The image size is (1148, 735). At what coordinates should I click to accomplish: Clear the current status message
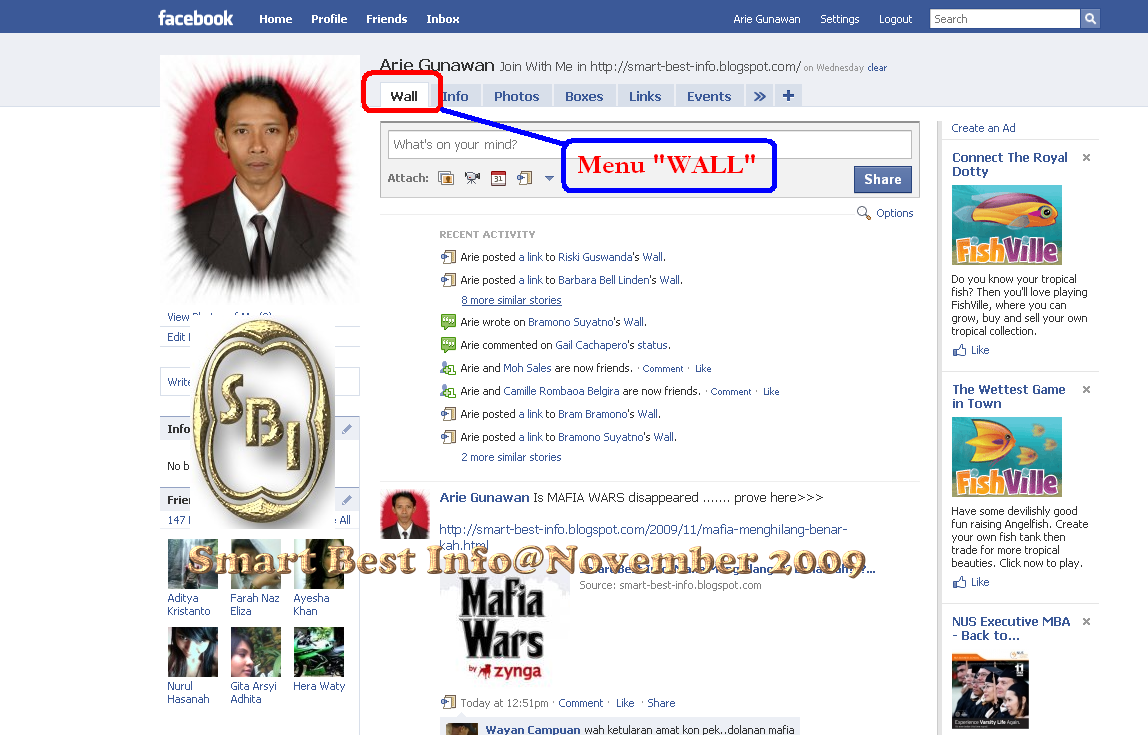877,67
